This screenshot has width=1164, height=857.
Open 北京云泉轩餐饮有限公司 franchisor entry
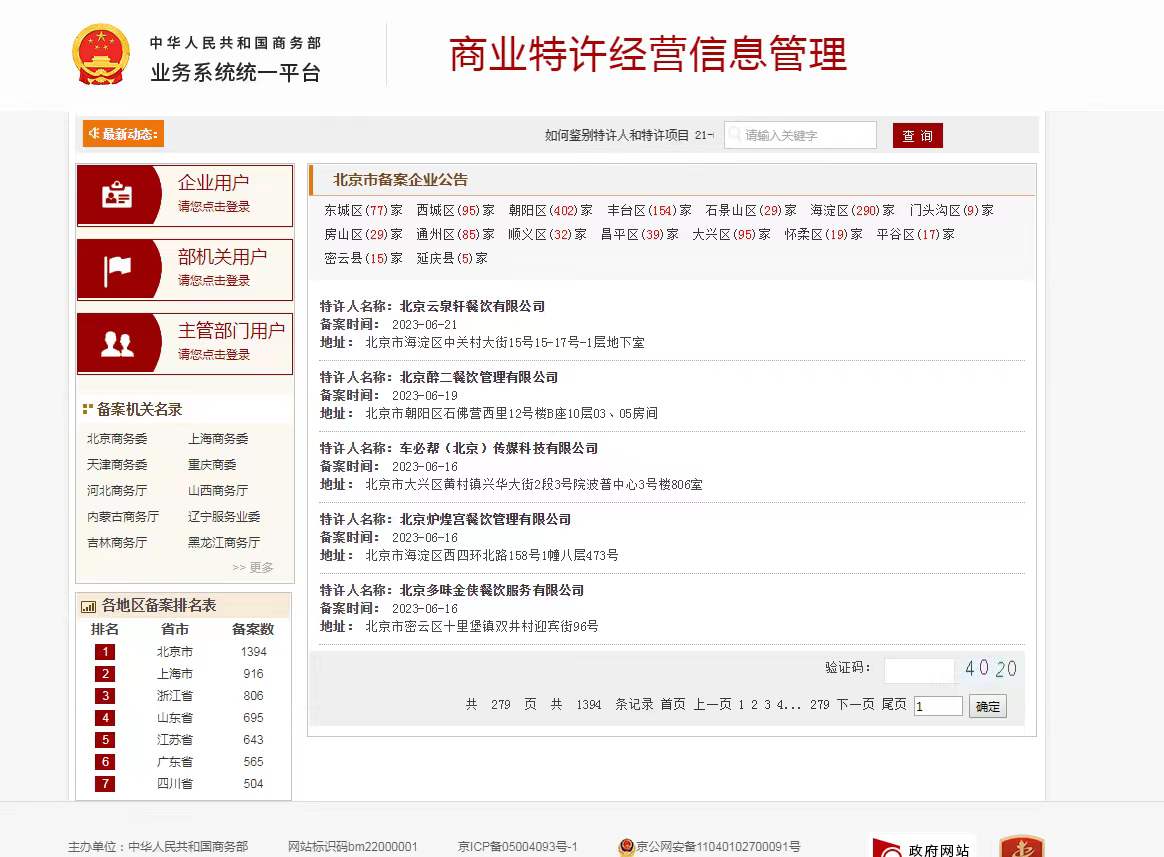pyautogui.click(x=472, y=306)
